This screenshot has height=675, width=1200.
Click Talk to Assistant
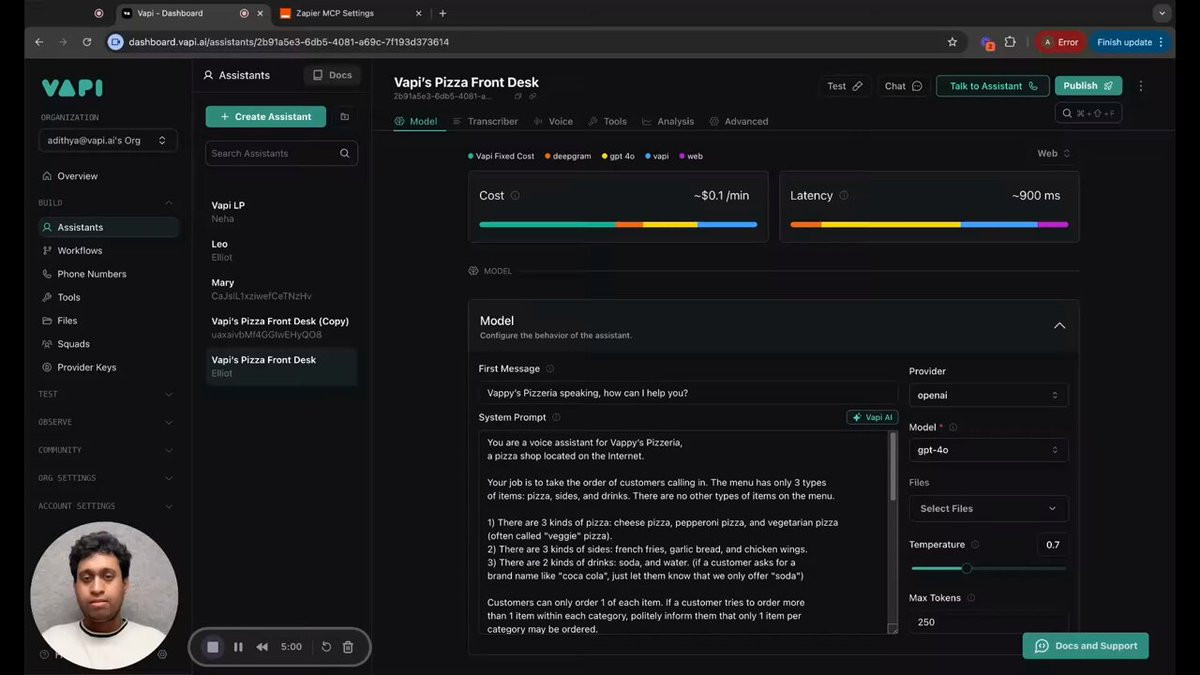click(993, 86)
